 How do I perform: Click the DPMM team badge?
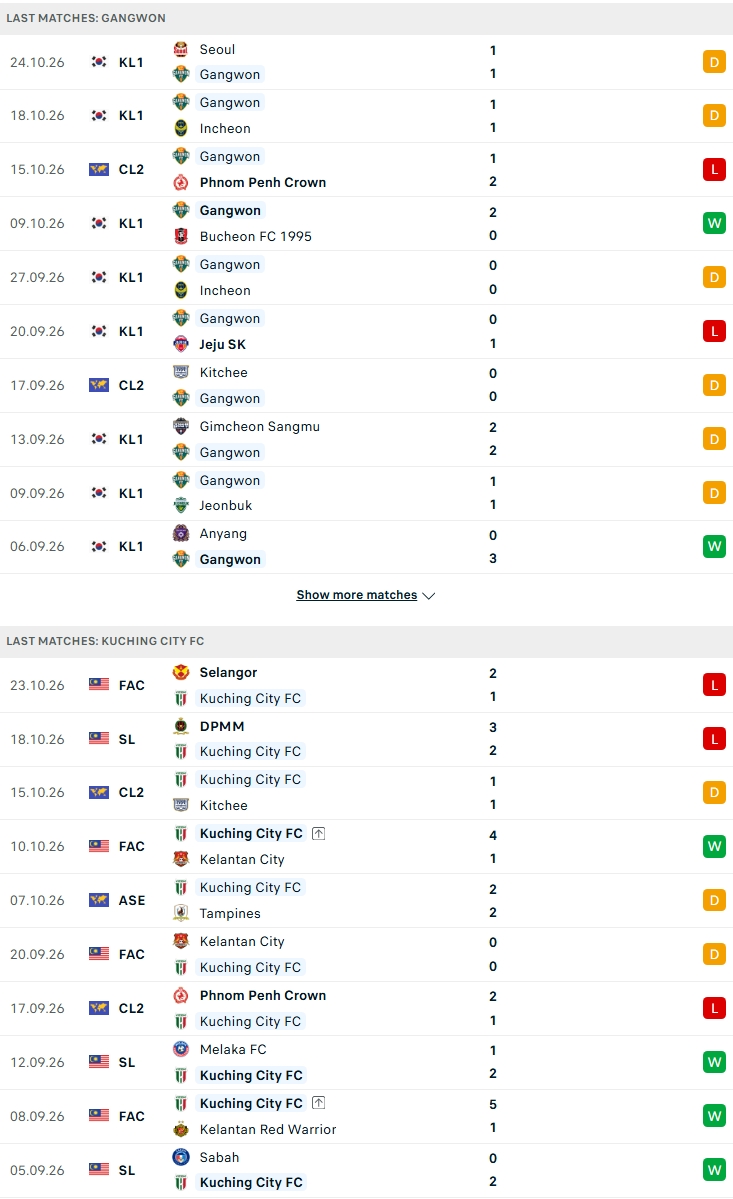(181, 726)
